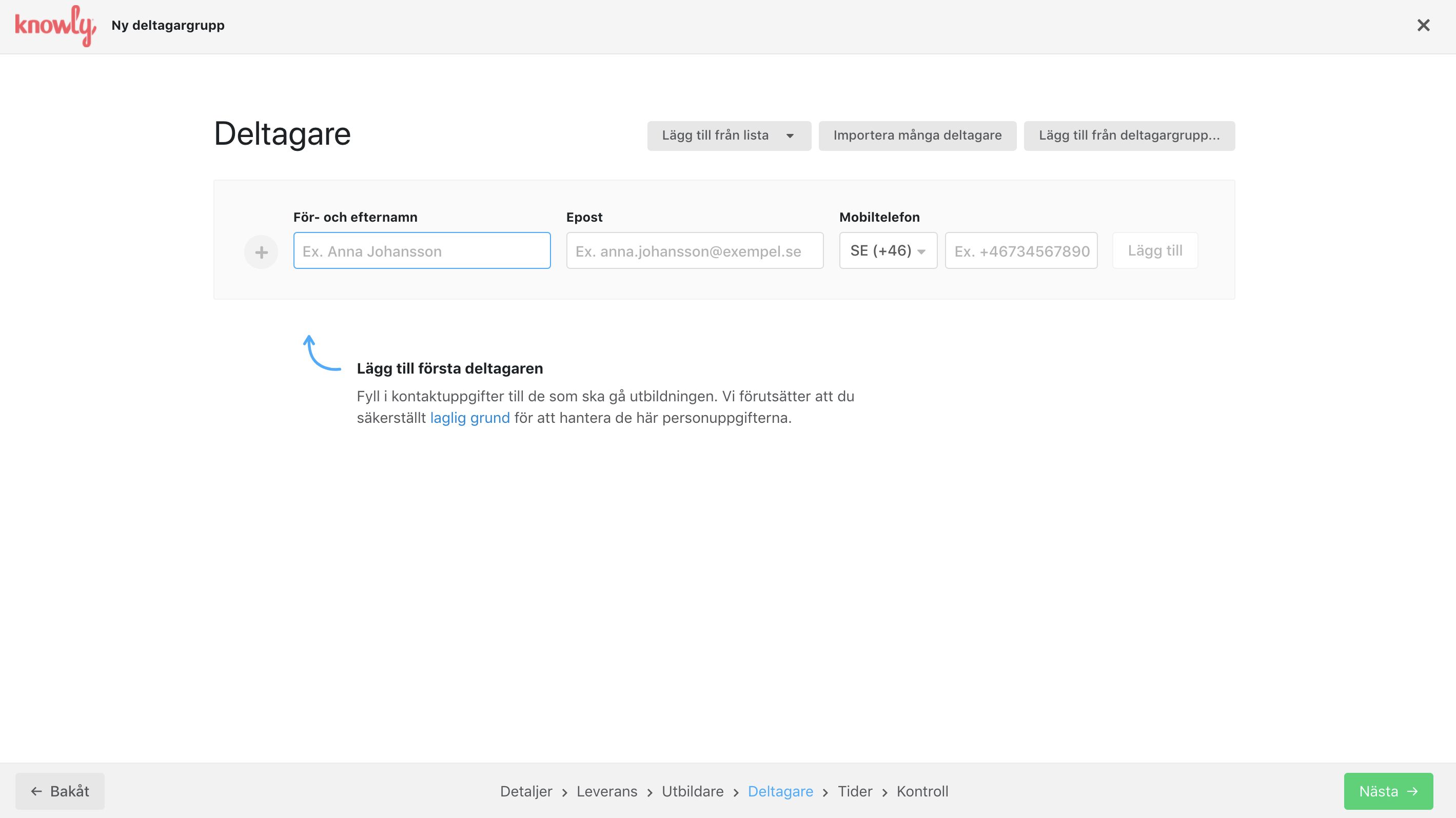Viewport: 1456px width, 818px height.
Task: Navigate to the Kontroll step
Action: pyautogui.click(x=922, y=791)
